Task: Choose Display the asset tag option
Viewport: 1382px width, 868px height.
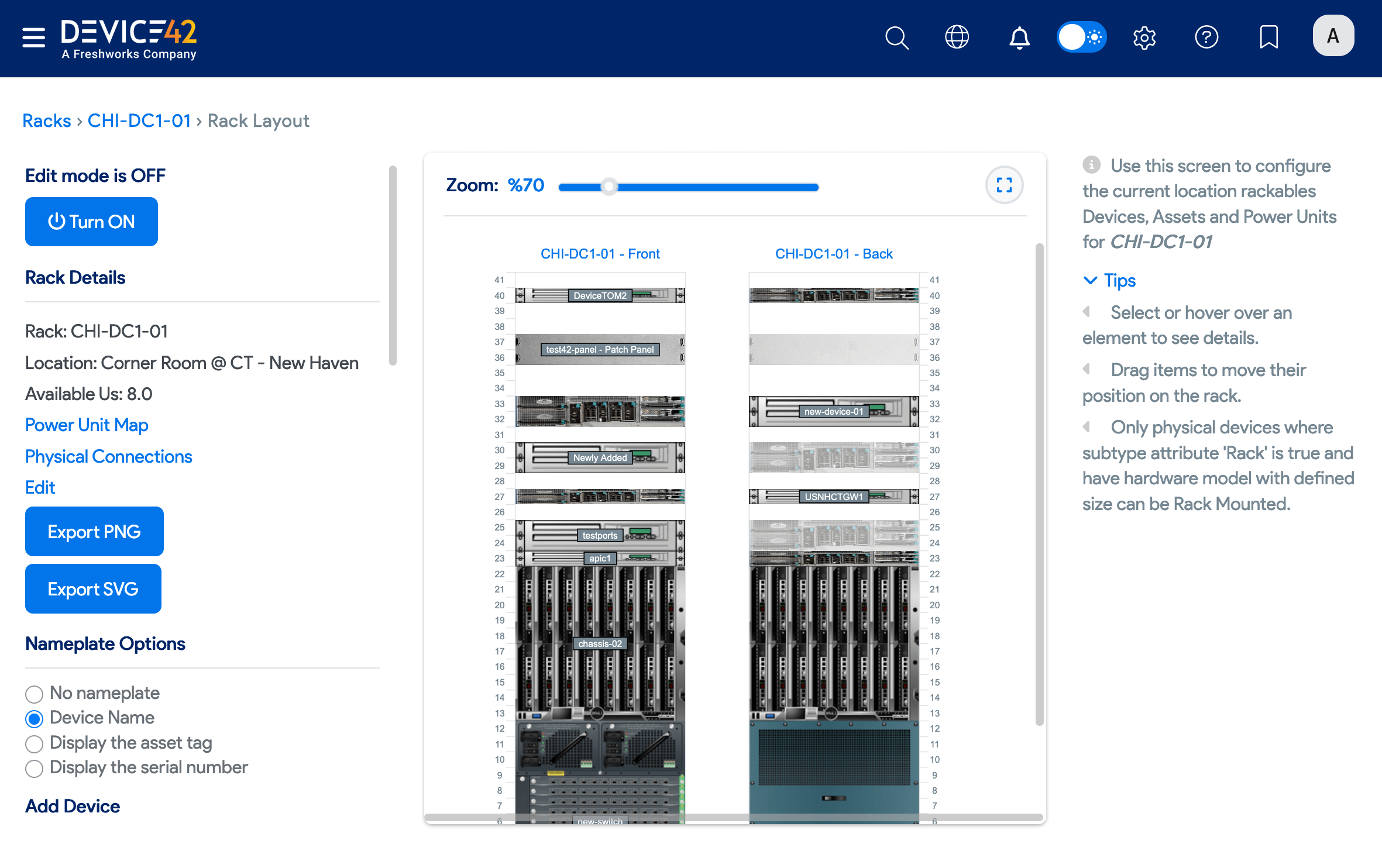Action: (35, 744)
